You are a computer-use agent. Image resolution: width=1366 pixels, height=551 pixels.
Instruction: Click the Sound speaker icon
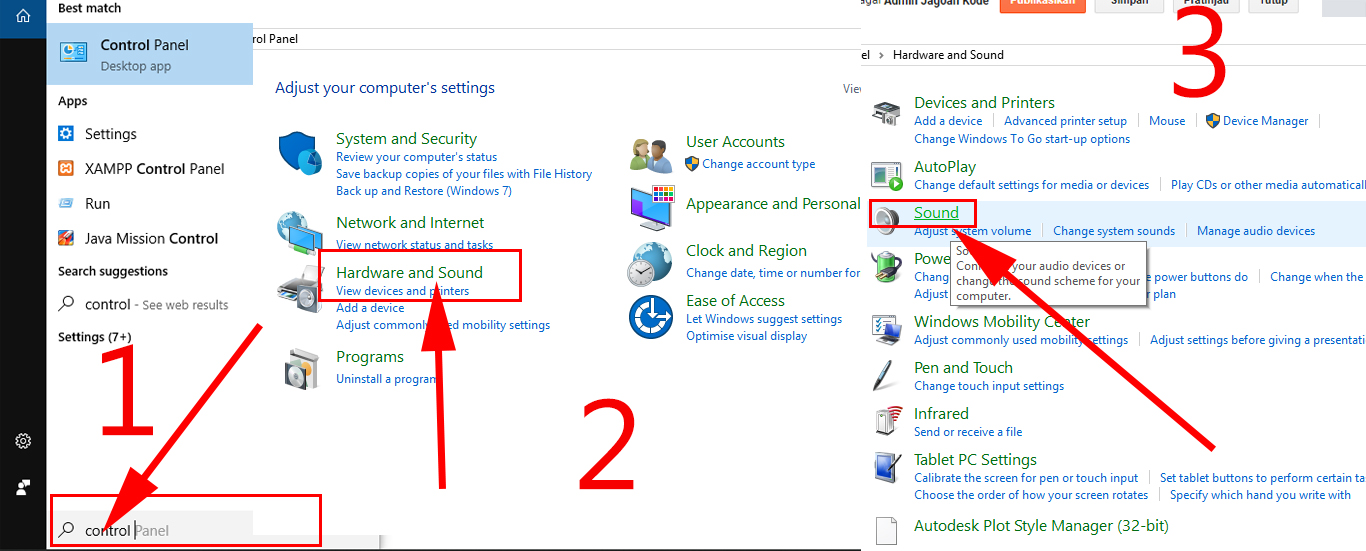887,220
